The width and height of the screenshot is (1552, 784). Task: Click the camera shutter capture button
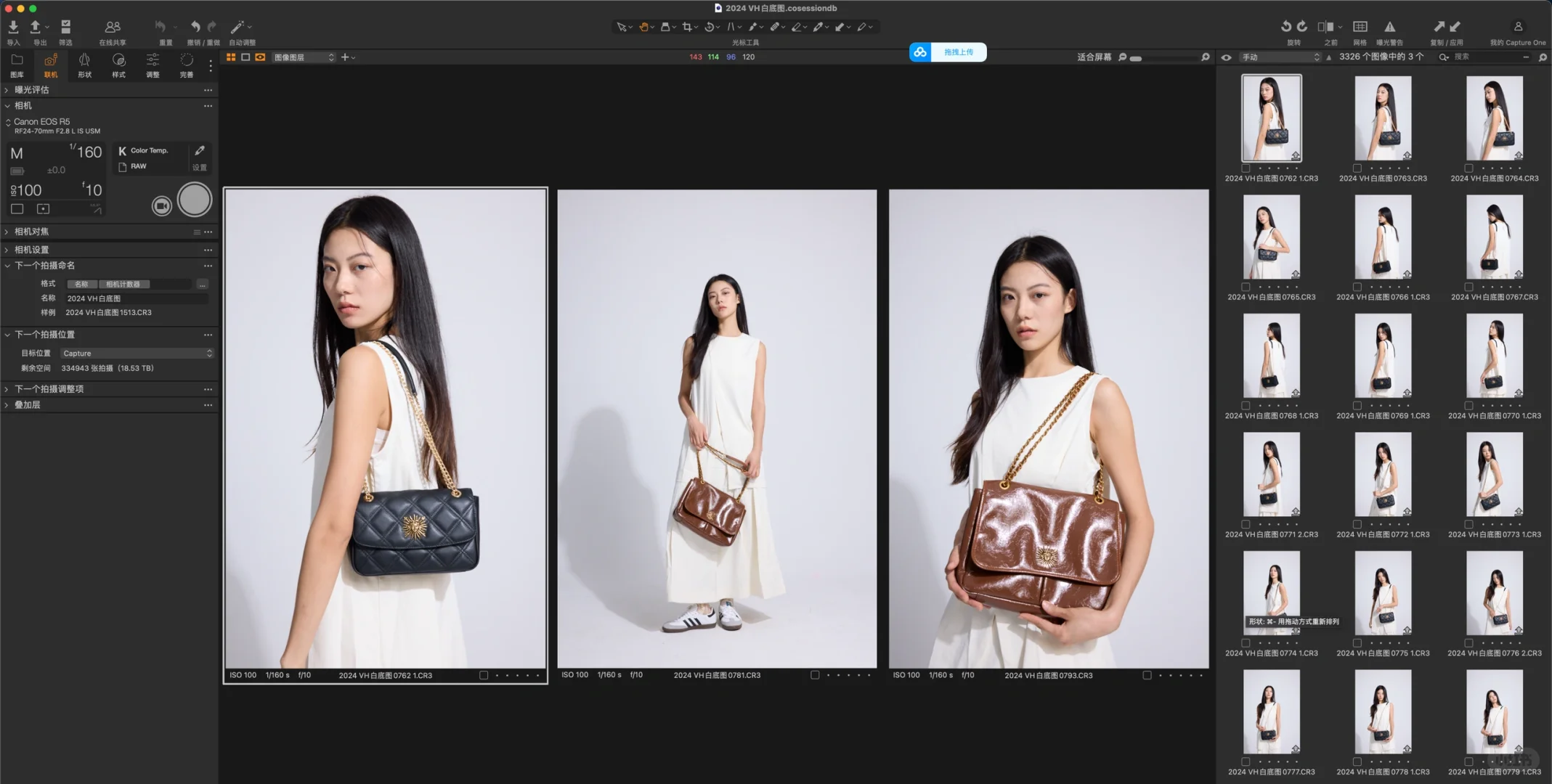pyautogui.click(x=195, y=200)
